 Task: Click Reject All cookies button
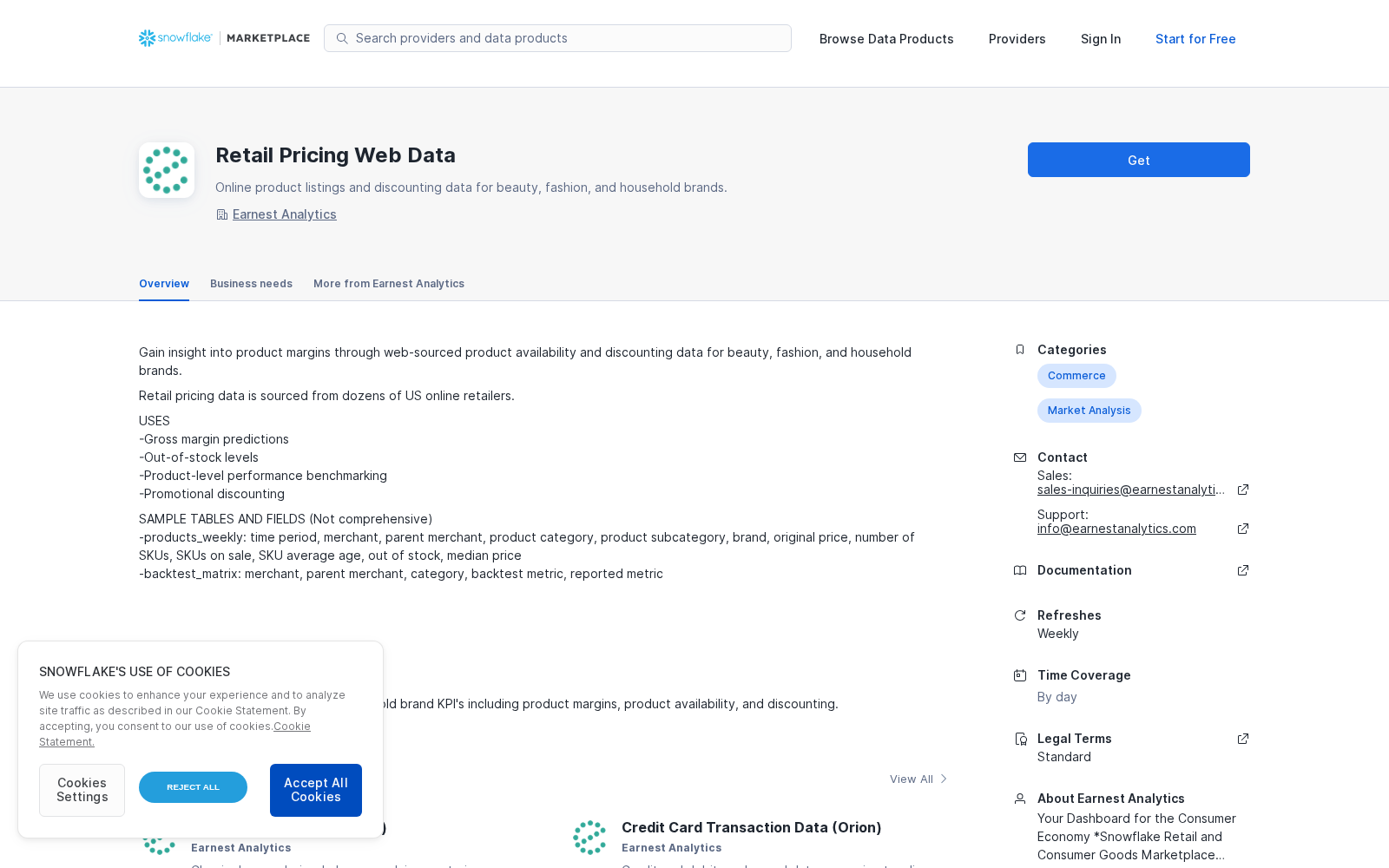193,787
